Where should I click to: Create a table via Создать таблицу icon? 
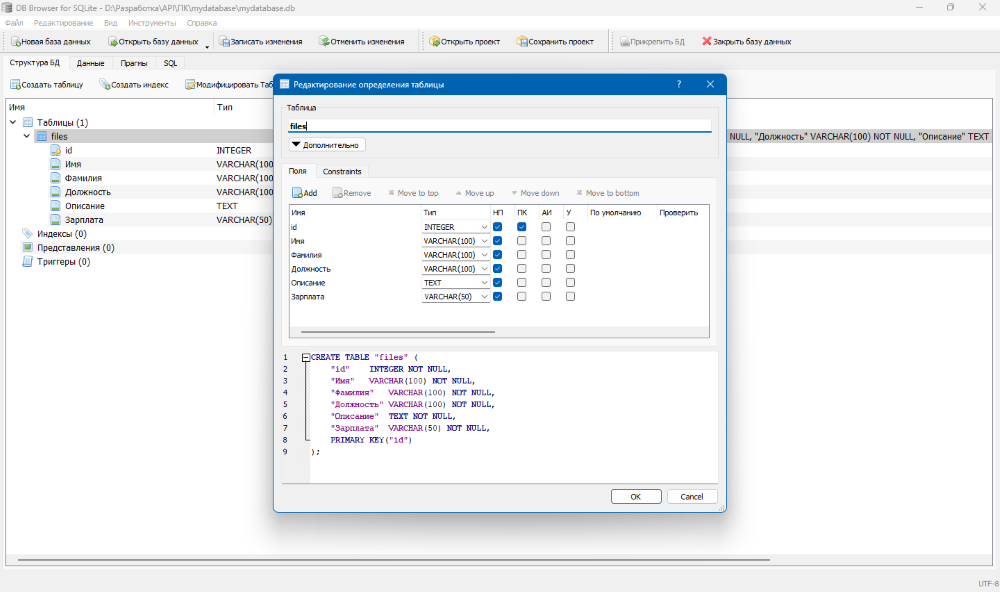pyautogui.click(x=45, y=84)
